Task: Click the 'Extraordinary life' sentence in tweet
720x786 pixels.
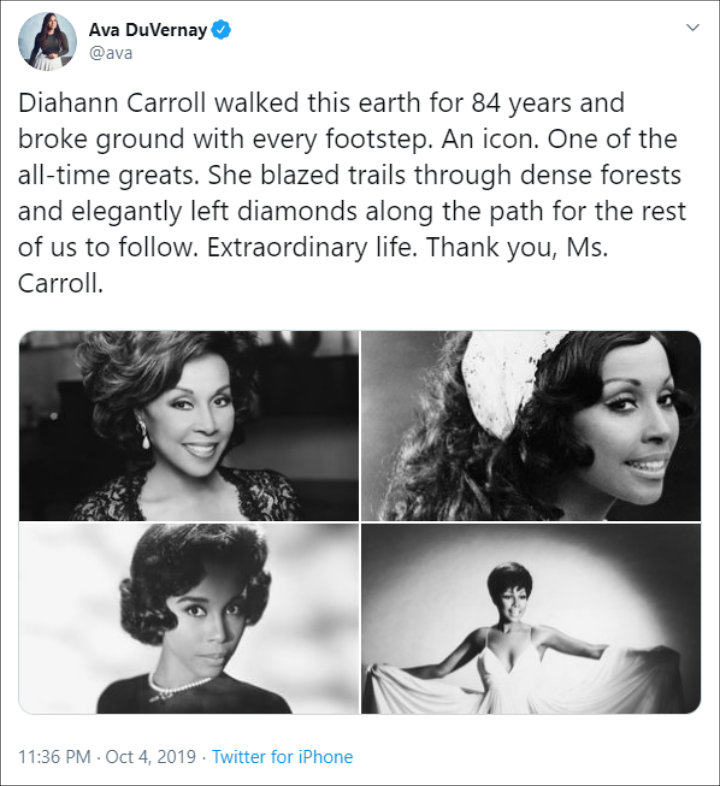Action: pyautogui.click(x=312, y=248)
